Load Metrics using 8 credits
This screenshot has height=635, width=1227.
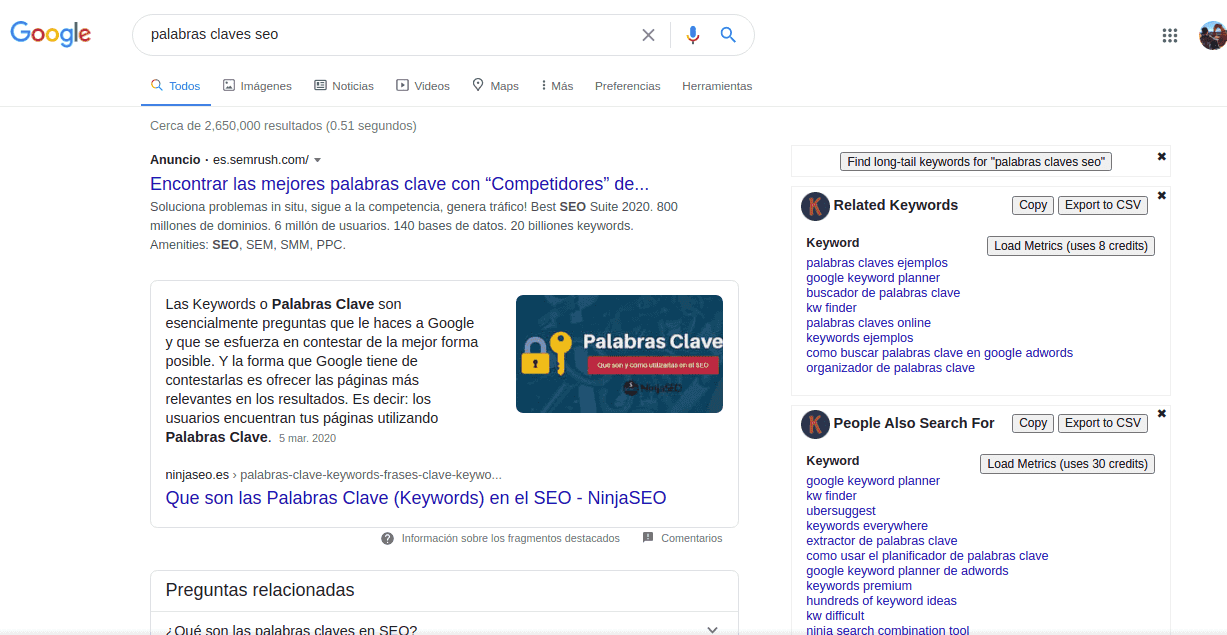click(1071, 246)
